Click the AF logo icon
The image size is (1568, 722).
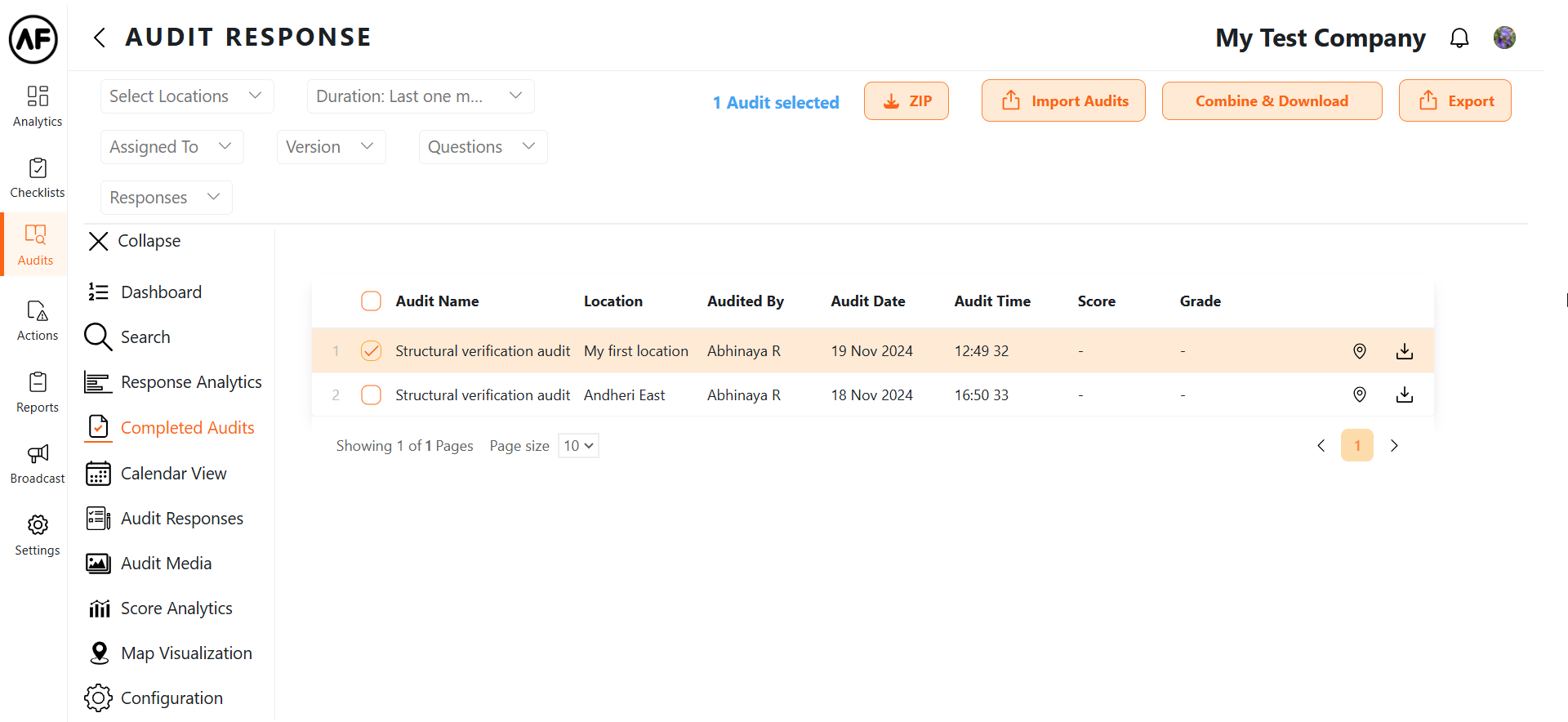33,38
